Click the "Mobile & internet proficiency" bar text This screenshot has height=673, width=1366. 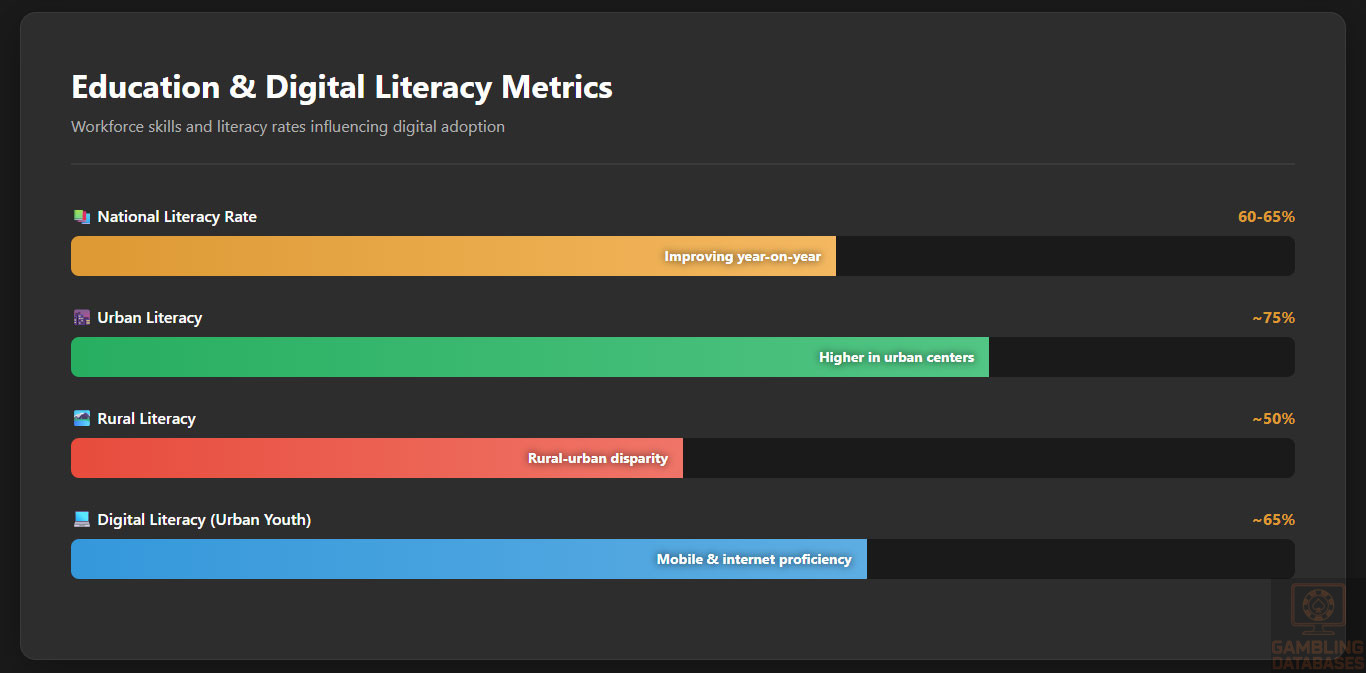click(754, 560)
